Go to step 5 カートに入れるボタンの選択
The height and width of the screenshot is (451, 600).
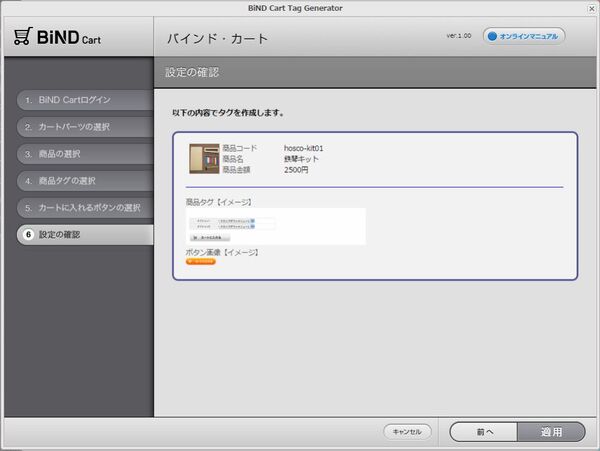click(x=85, y=208)
